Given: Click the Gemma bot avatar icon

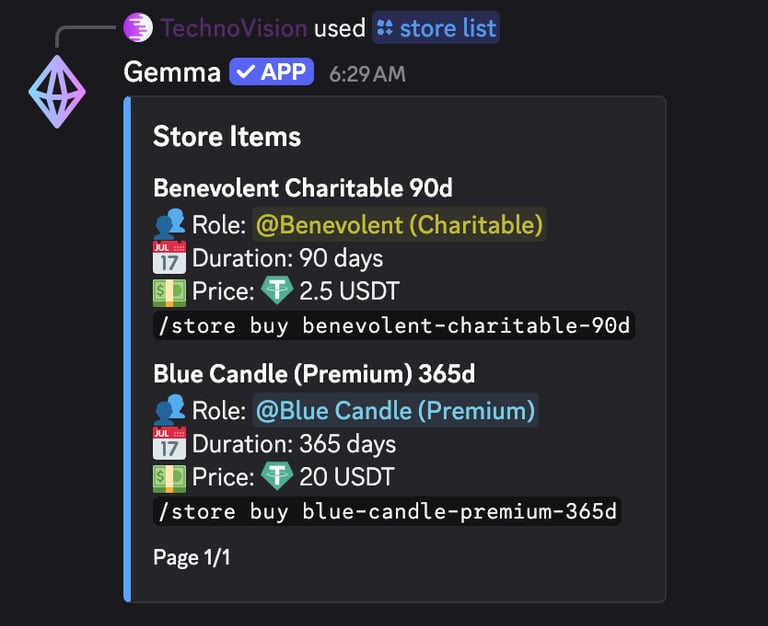Looking at the screenshot, I should pyautogui.click(x=57, y=91).
